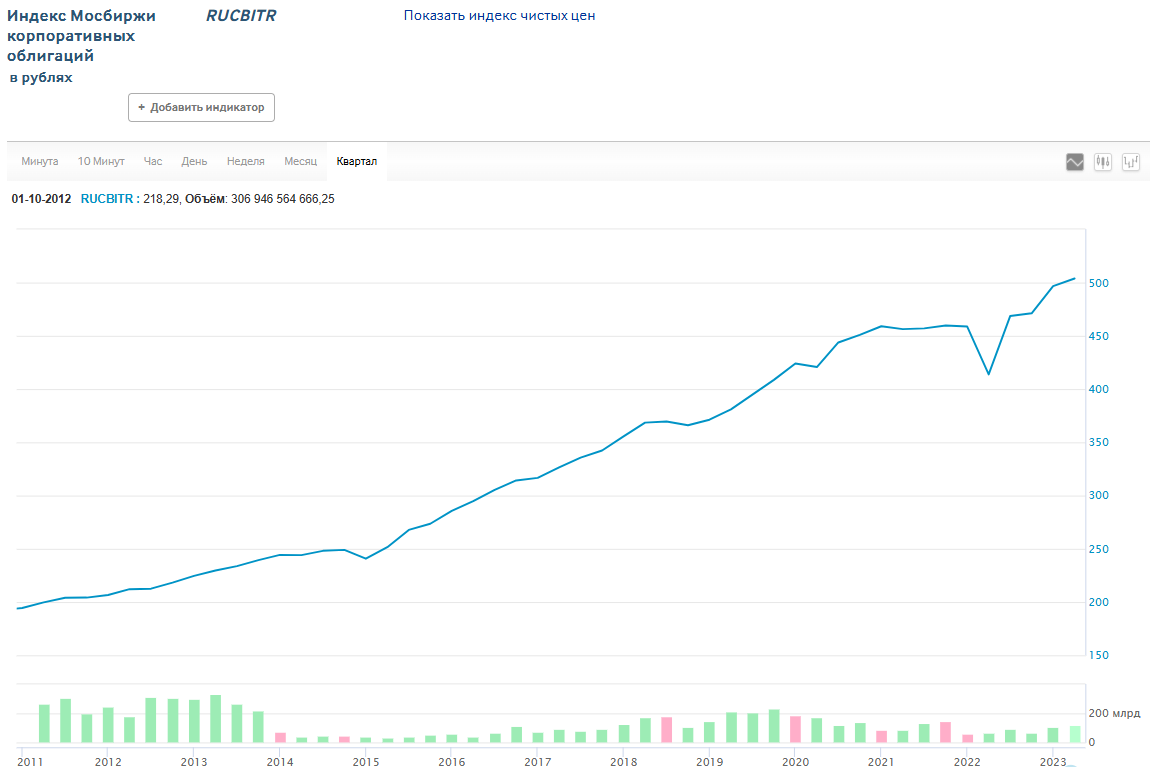Image resolution: width=1160 pixels, height=767 pixels.
Task: Click the 2020 year label on time axis
Action: [x=795, y=762]
